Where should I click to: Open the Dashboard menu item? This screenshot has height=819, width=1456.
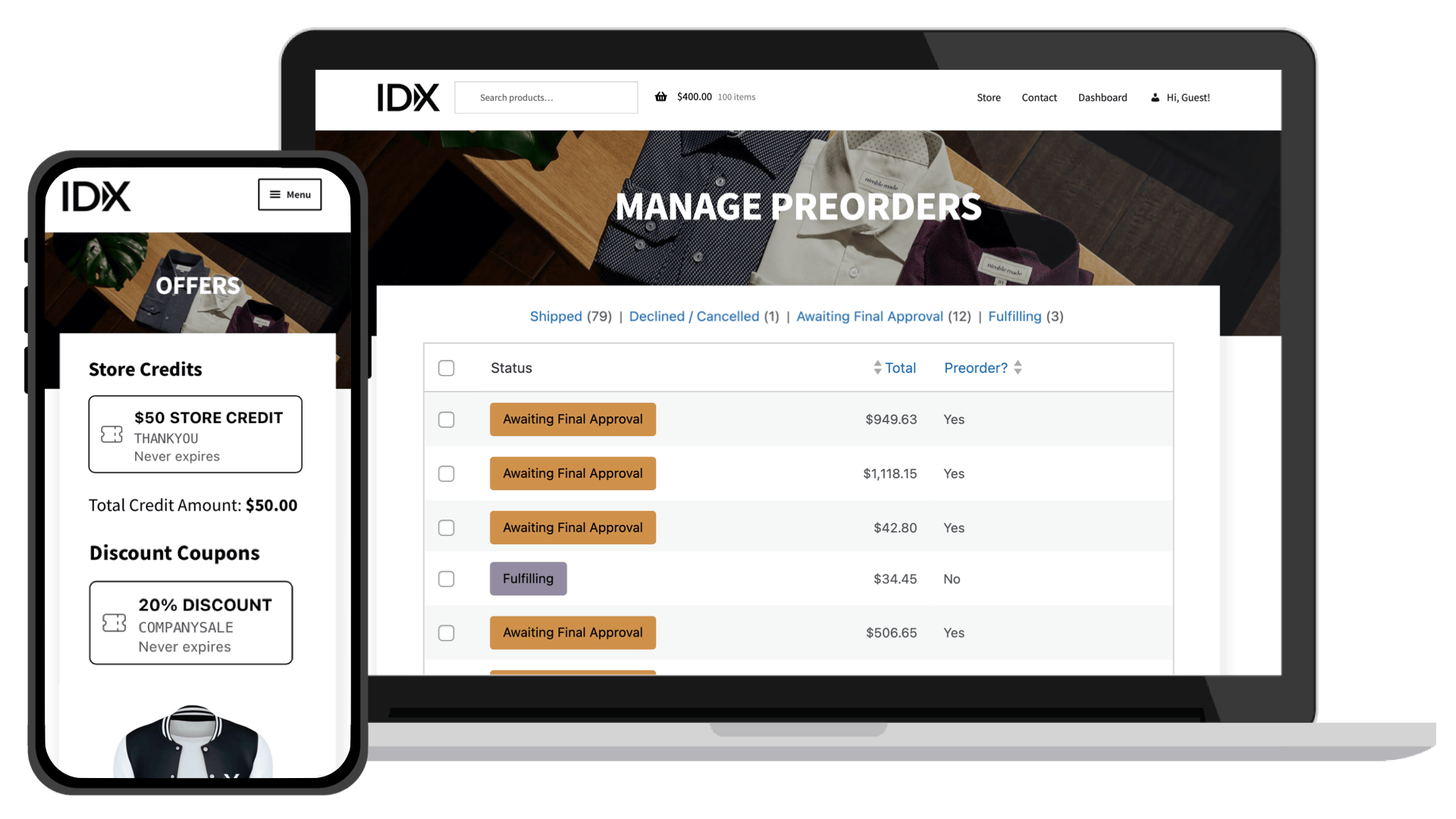coord(1100,97)
